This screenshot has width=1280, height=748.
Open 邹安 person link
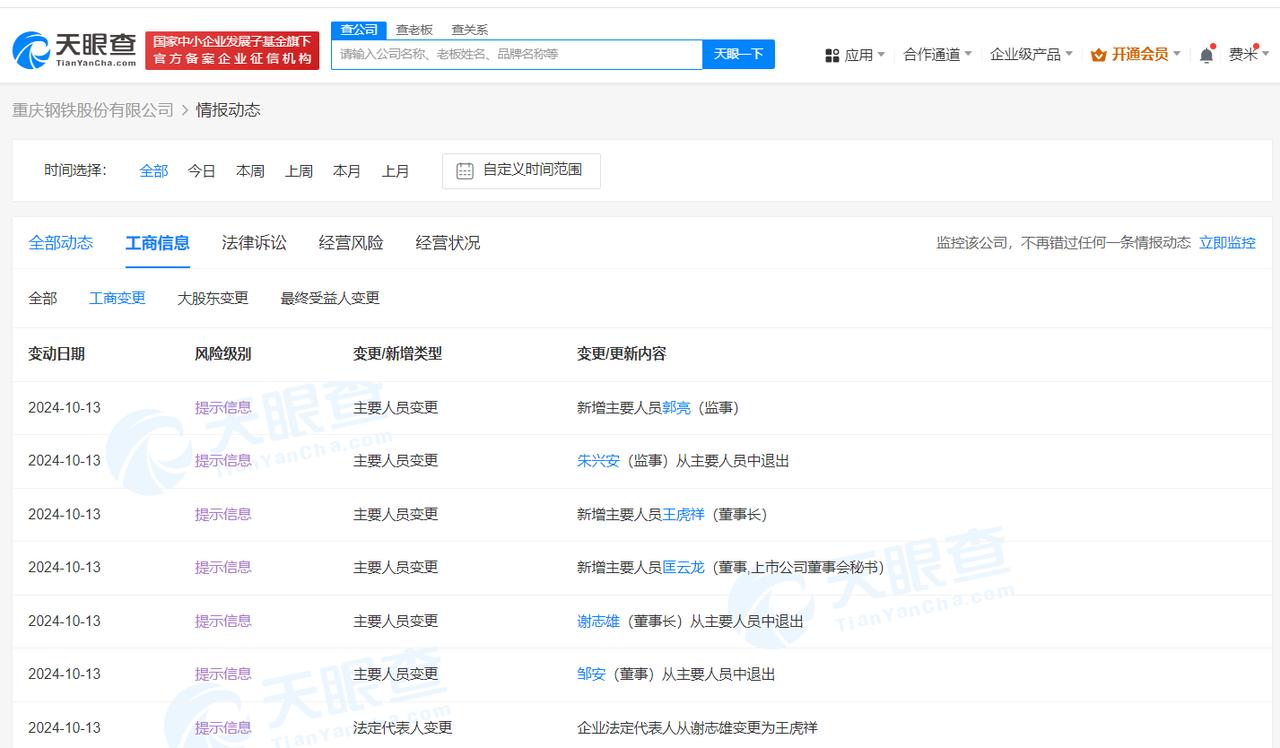pyautogui.click(x=591, y=675)
